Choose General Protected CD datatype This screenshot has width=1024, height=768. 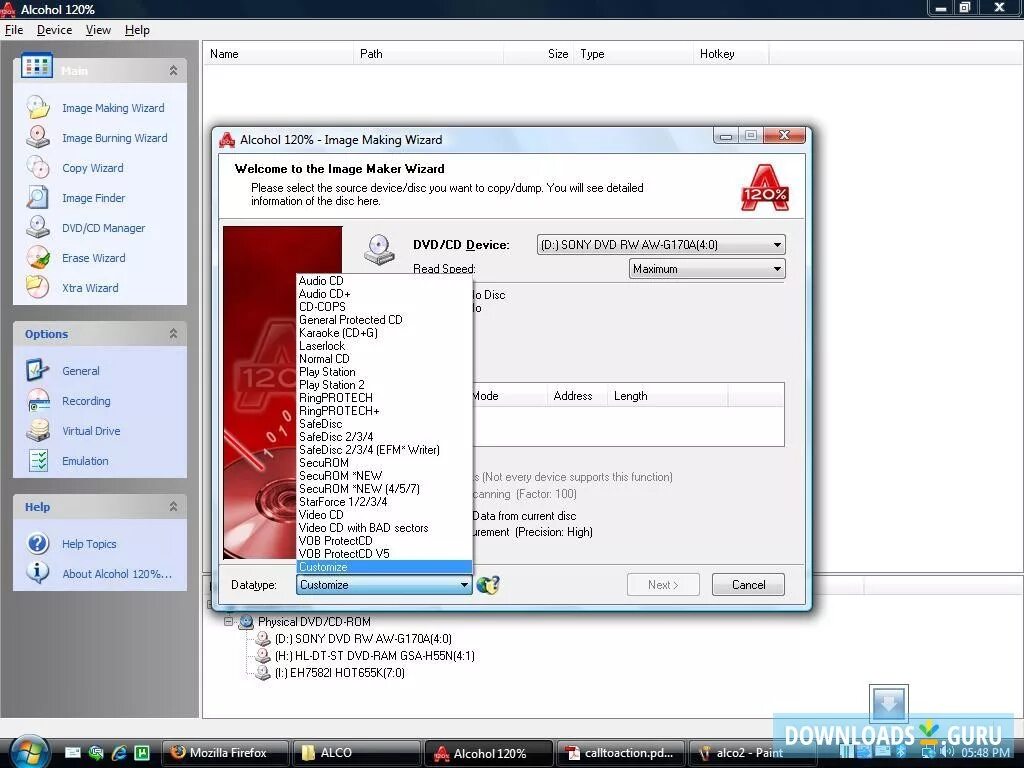coord(384,320)
